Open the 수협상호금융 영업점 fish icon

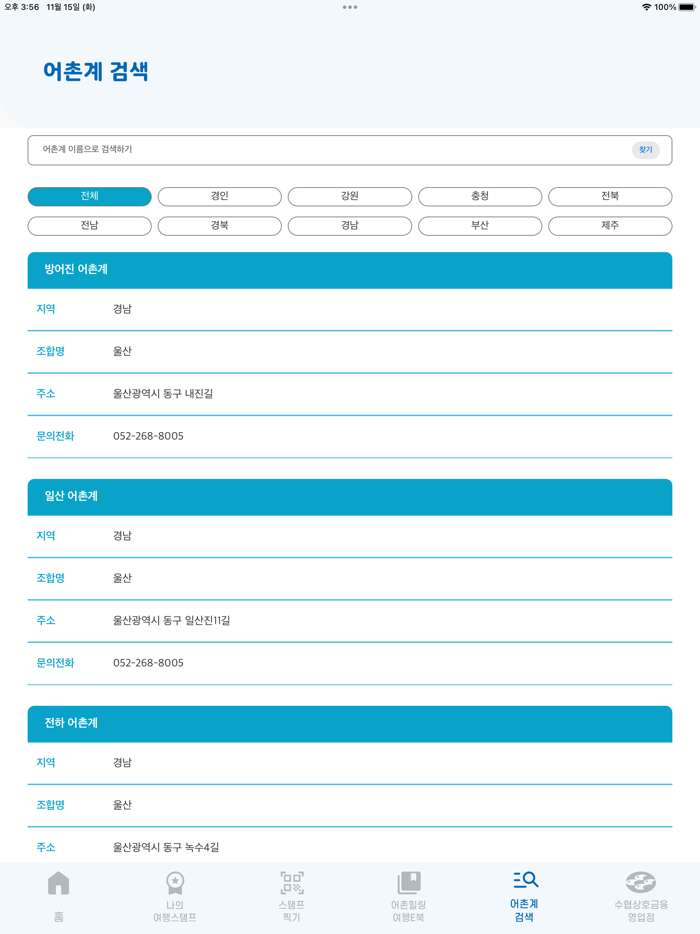641,882
